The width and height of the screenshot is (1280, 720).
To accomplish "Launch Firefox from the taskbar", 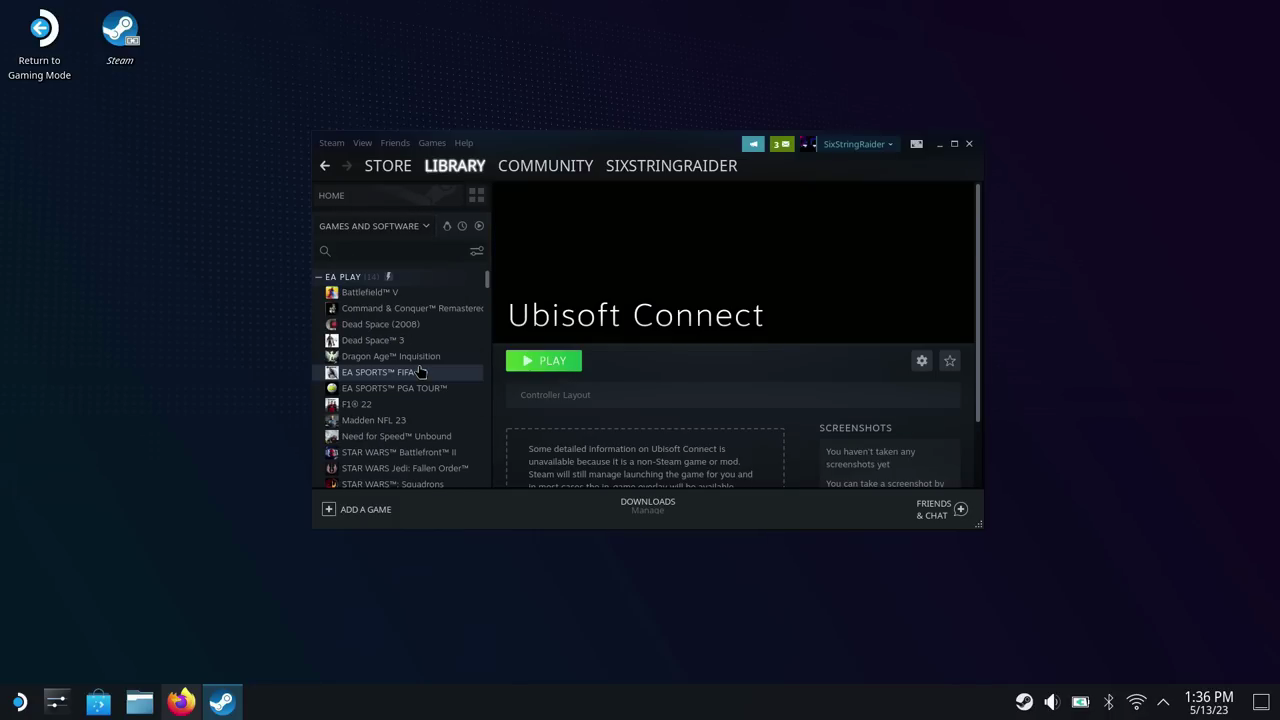I will tap(181, 702).
